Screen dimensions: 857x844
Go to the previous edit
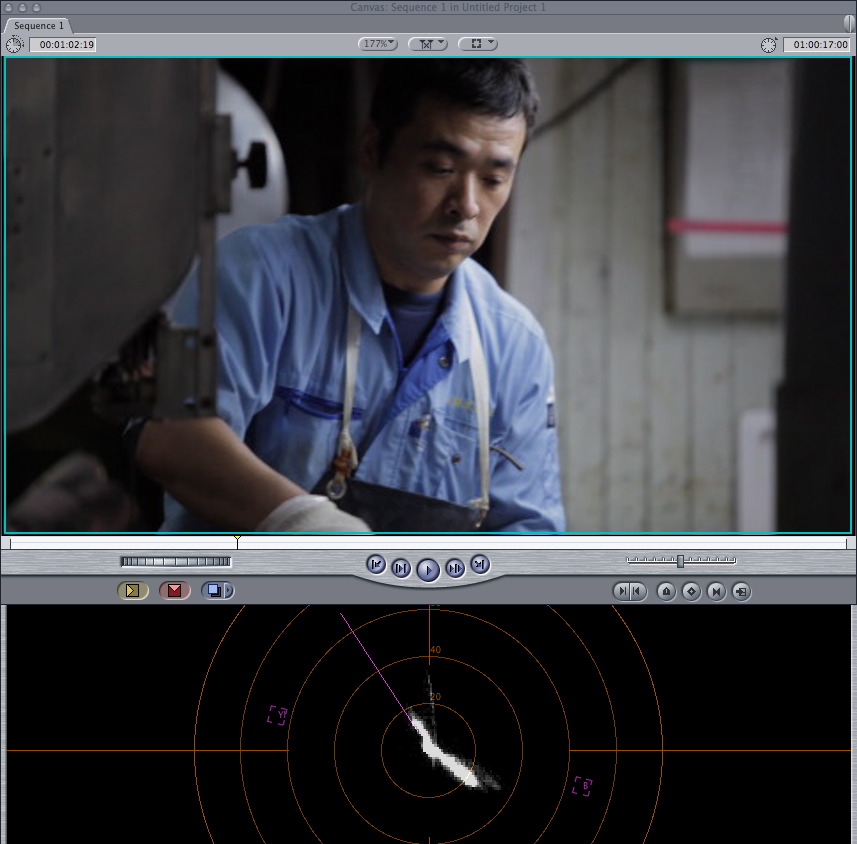376,565
